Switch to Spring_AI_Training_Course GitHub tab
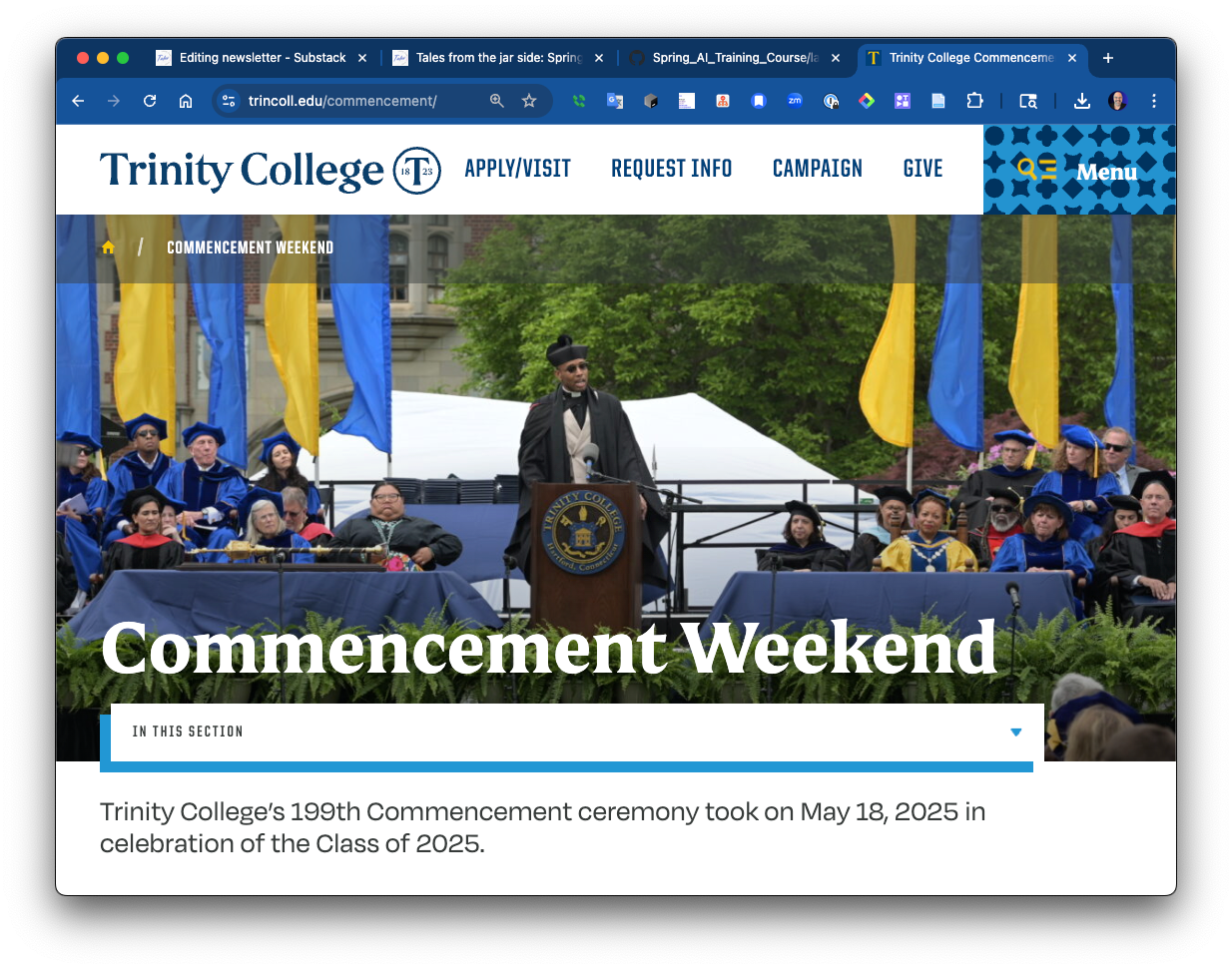The height and width of the screenshot is (969, 1232). pyautogui.click(x=734, y=58)
